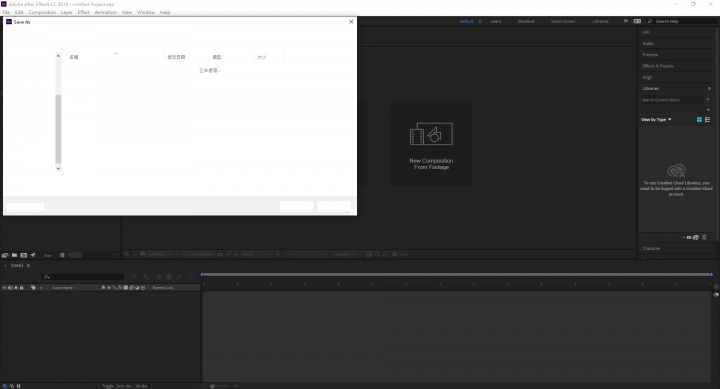
Task: Open the Window menu
Action: pos(146,12)
